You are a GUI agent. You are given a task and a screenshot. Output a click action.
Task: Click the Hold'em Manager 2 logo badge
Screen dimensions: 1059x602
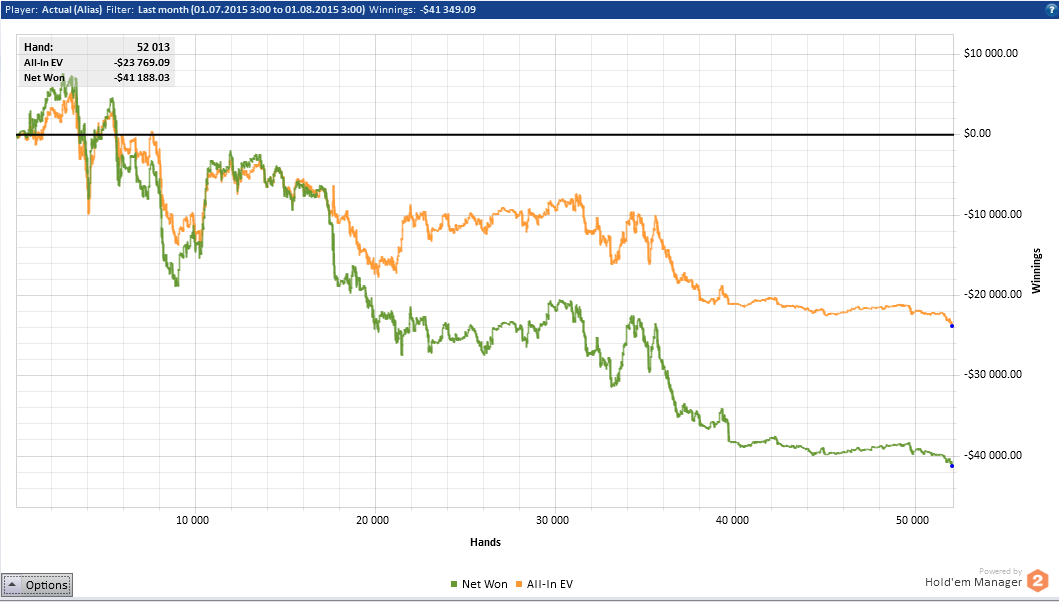coord(1037,581)
